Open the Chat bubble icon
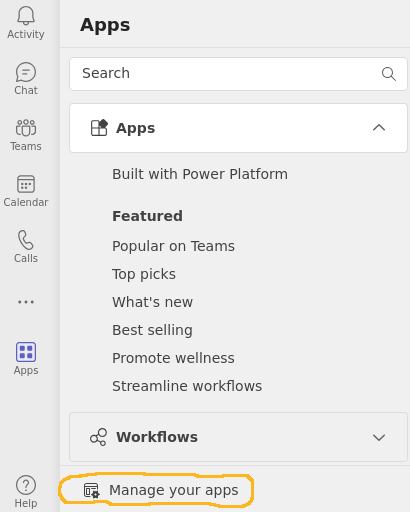The height and width of the screenshot is (512, 410). [x=26, y=72]
